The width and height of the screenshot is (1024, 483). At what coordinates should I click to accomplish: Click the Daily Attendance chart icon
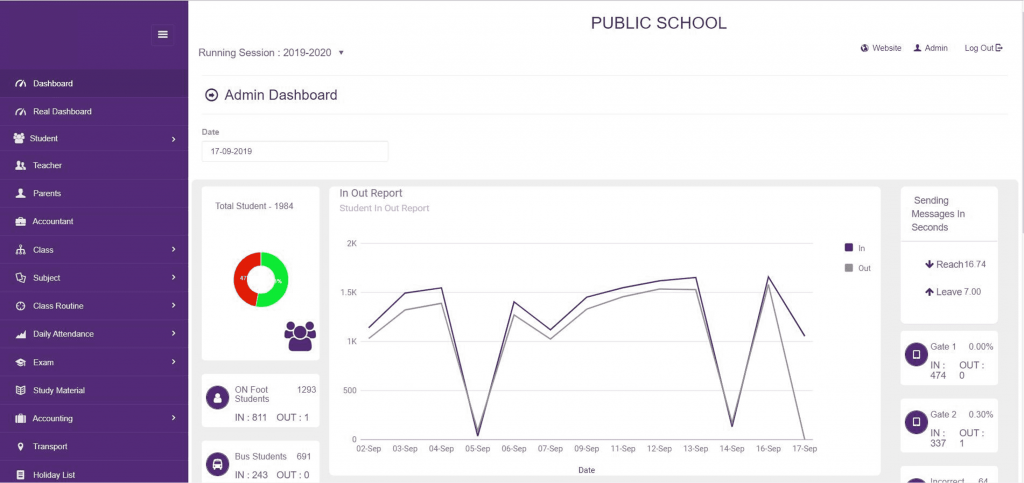point(20,334)
